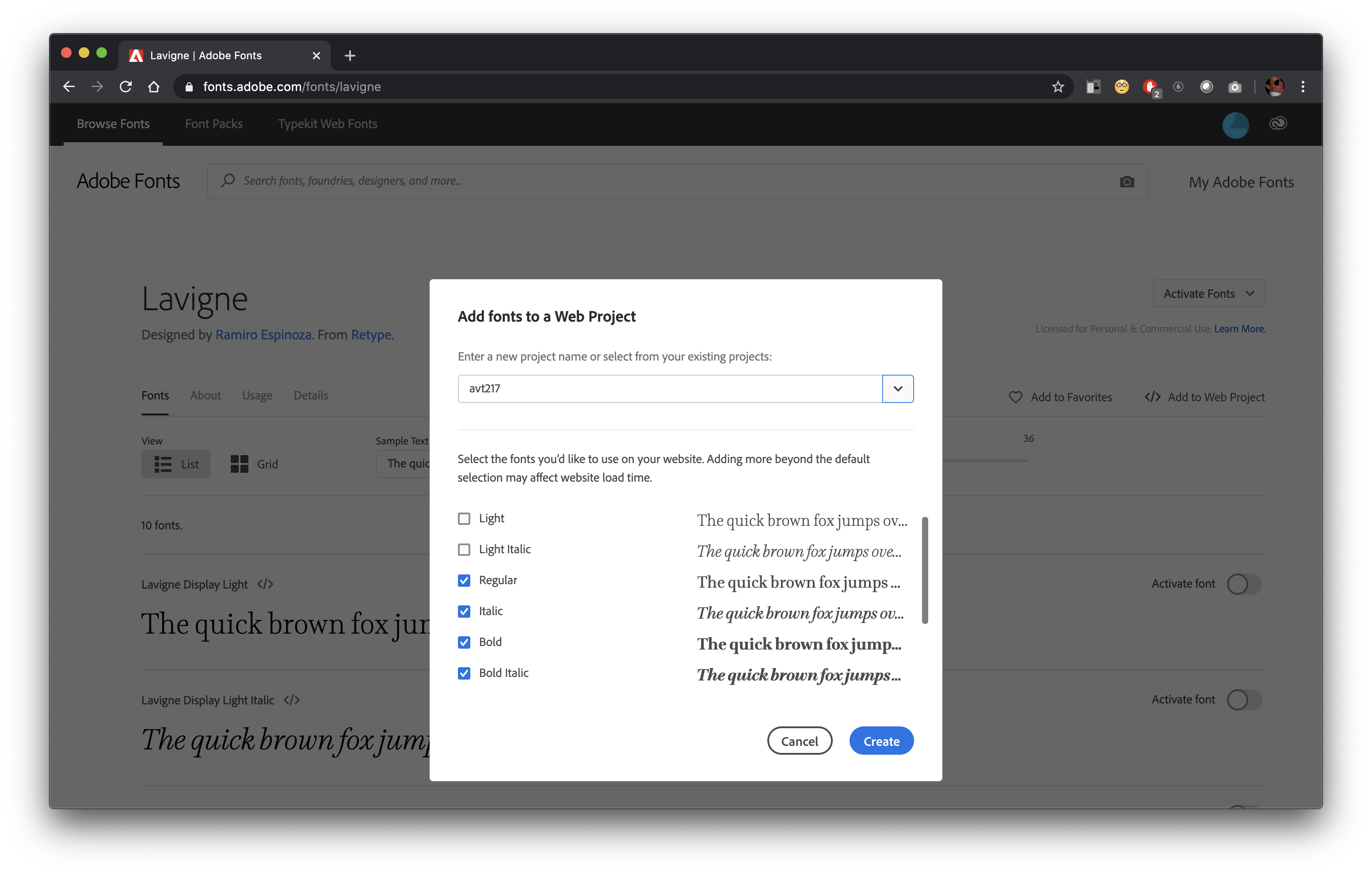Click the font search input field
This screenshot has width=1372, height=874.
[678, 181]
